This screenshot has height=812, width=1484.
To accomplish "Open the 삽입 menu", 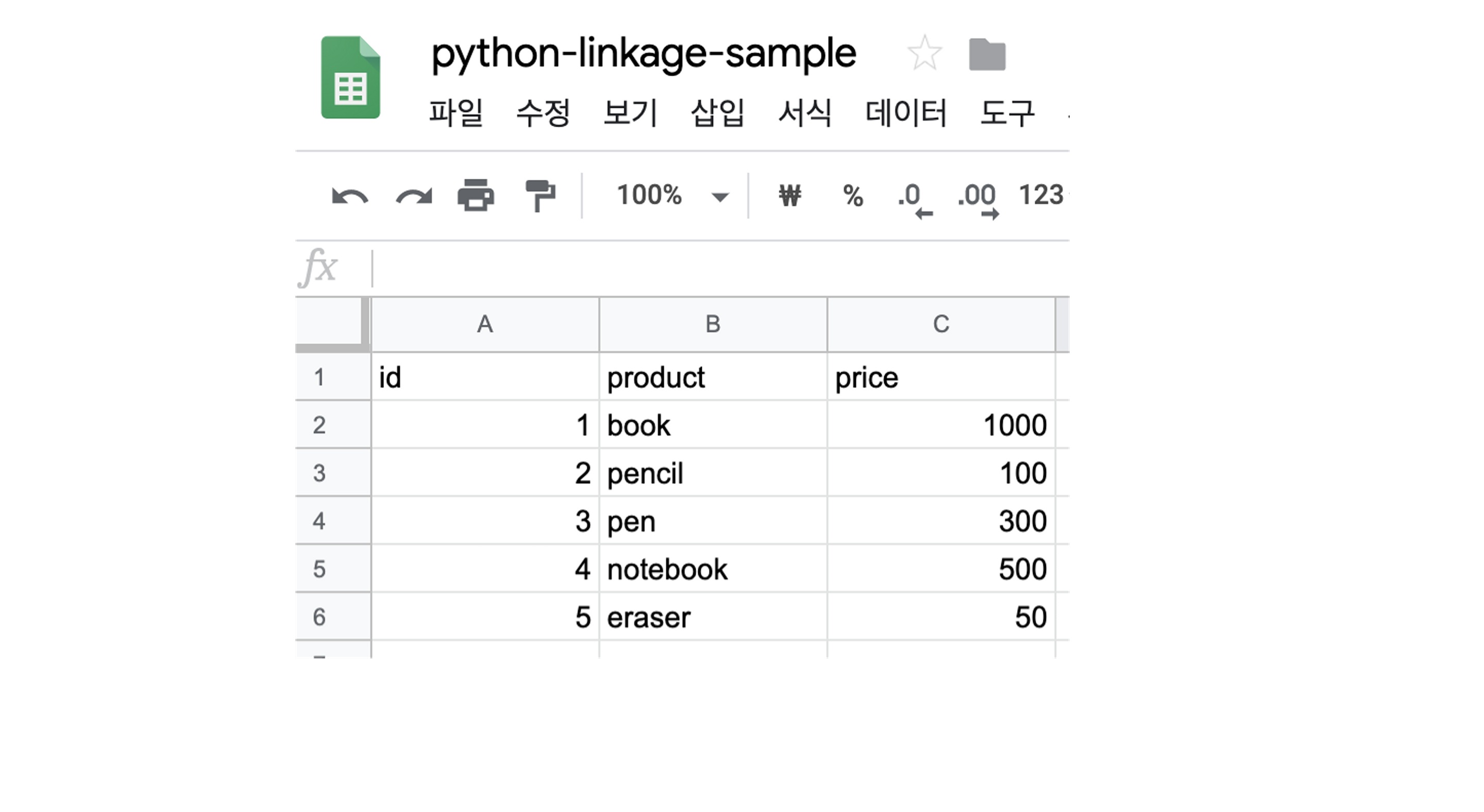I will coord(717,112).
